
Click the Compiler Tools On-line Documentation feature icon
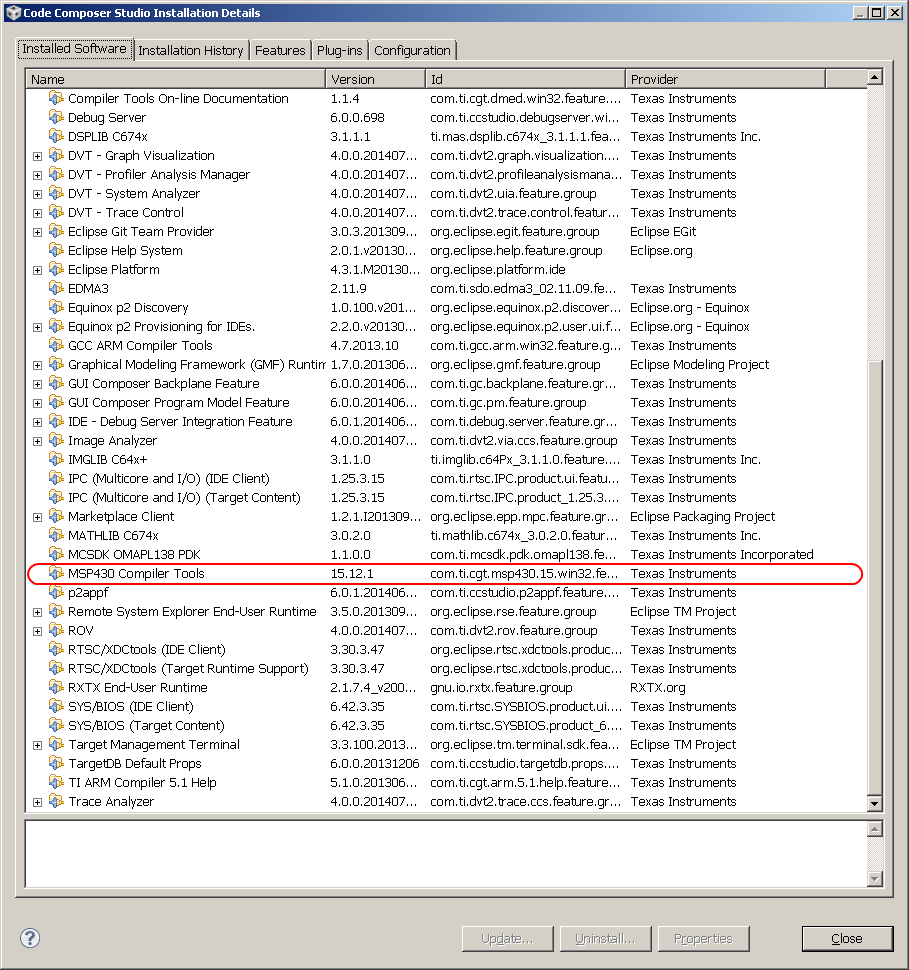pos(56,98)
